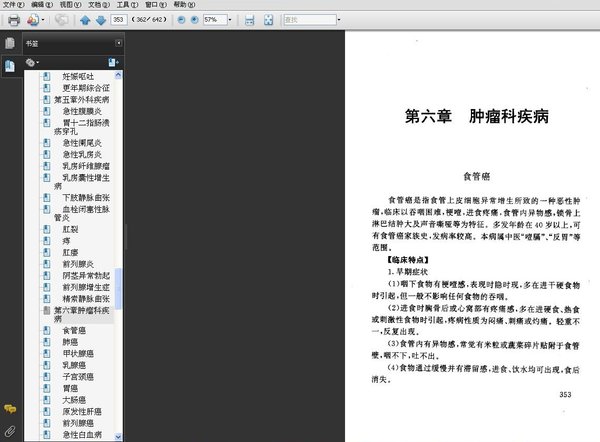Screen dimensions: 600x442
Task: Open the 窗口 (Window) menu
Action: click(156, 5)
